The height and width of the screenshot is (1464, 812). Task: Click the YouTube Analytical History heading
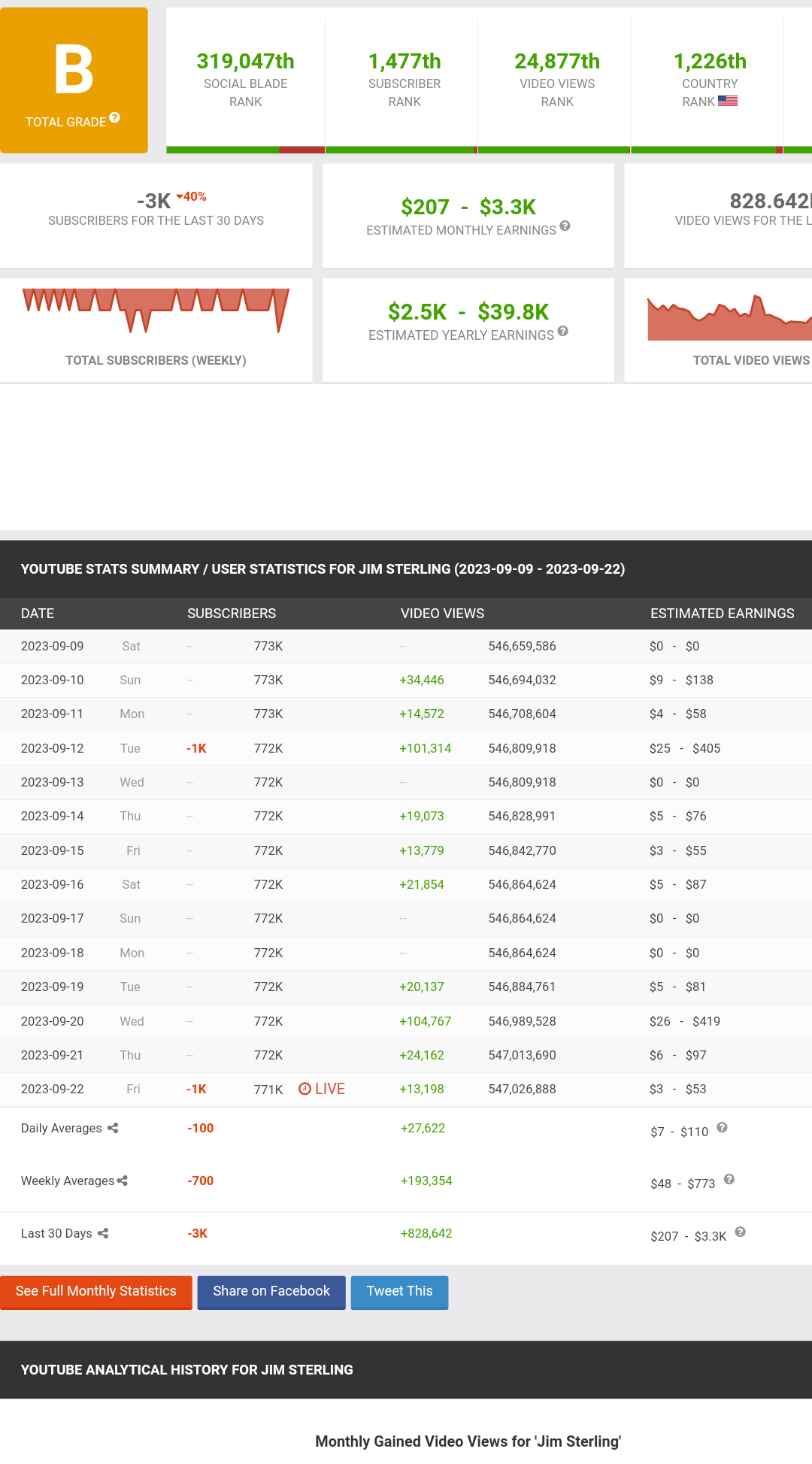[187, 1370]
